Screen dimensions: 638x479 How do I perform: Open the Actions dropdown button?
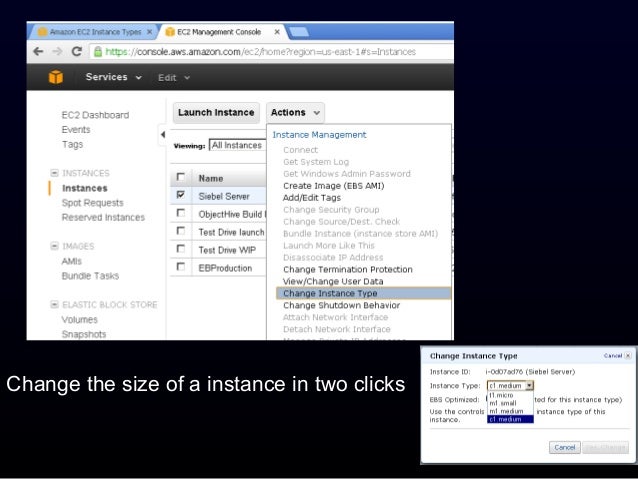pyautogui.click(x=295, y=112)
